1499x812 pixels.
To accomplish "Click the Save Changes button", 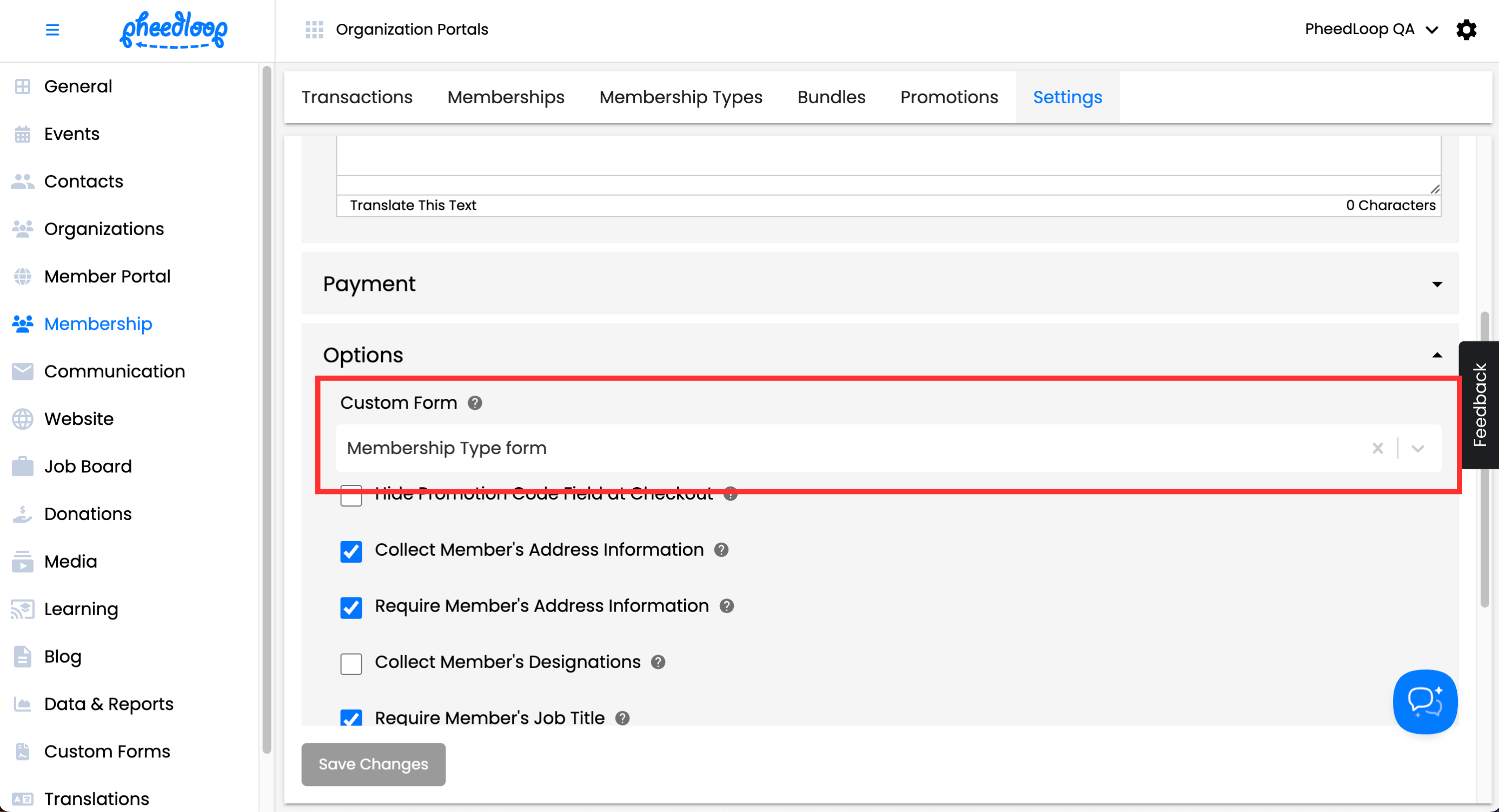I will click(x=373, y=764).
